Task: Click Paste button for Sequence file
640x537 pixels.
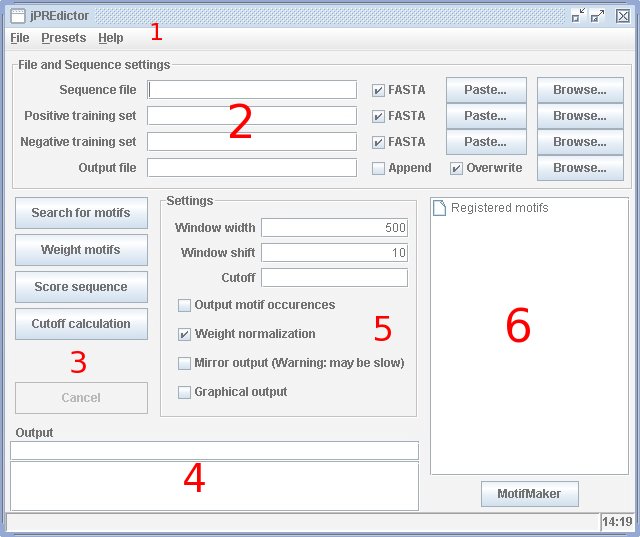Action: tap(486, 90)
